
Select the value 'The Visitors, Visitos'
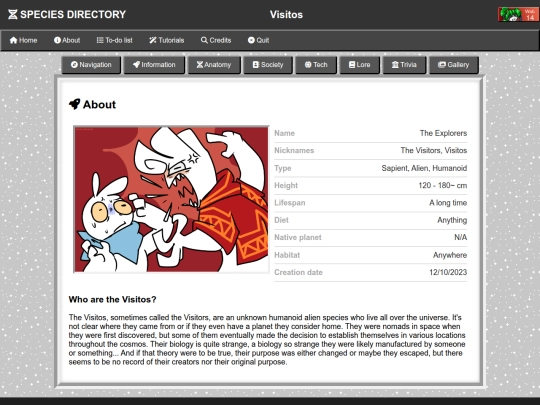point(434,150)
